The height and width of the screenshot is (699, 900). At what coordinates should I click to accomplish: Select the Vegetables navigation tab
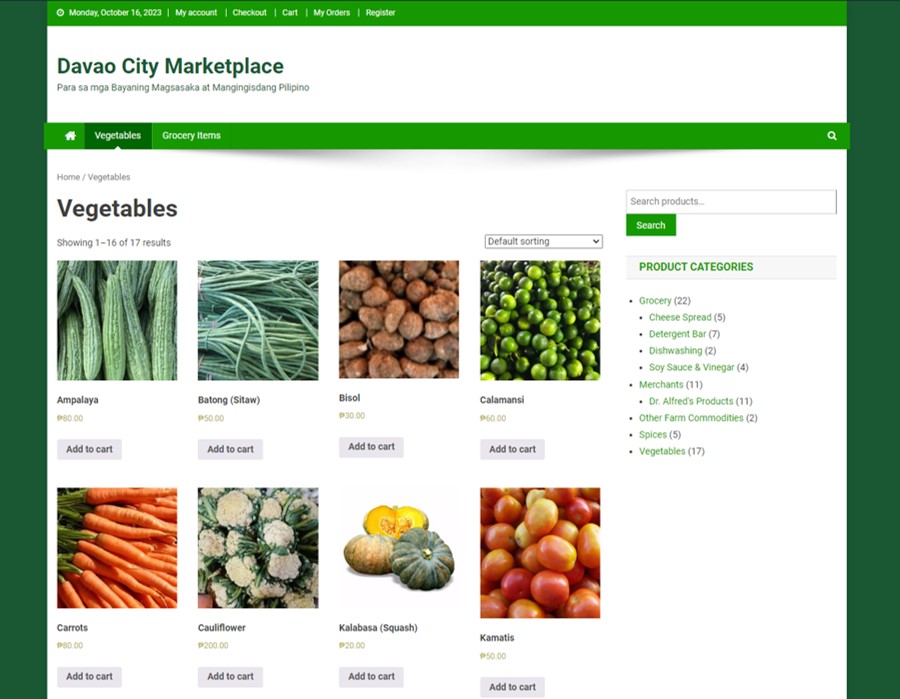click(118, 136)
